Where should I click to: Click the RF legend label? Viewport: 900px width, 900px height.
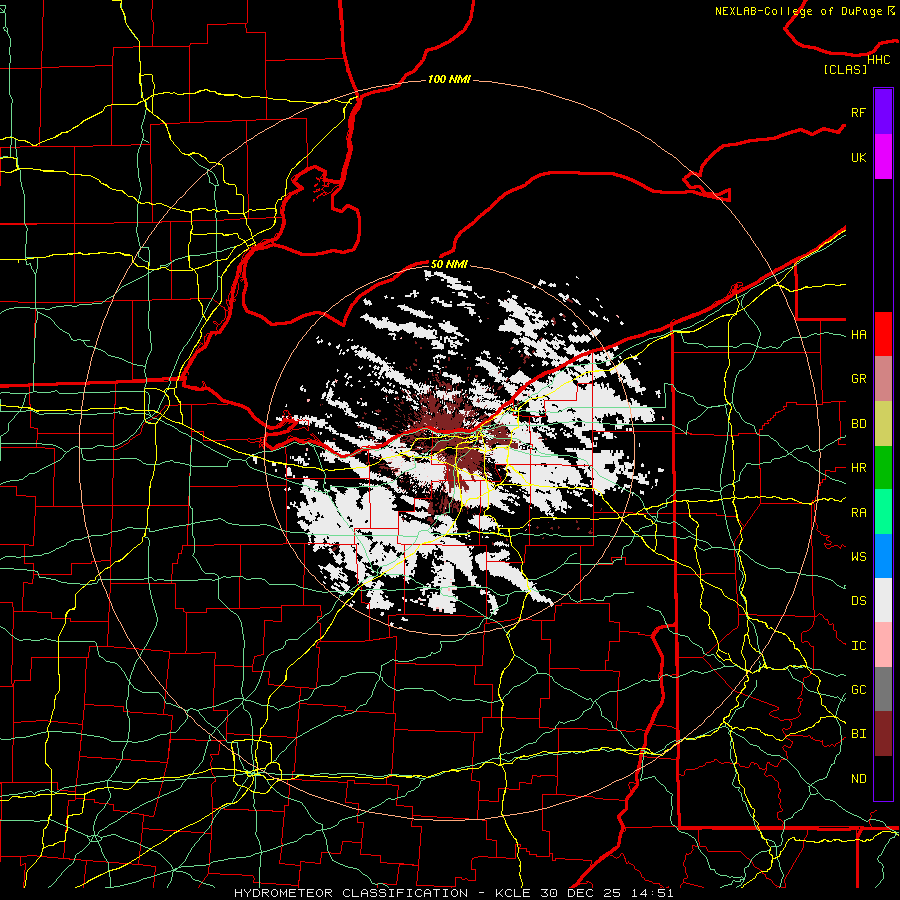[x=859, y=112]
